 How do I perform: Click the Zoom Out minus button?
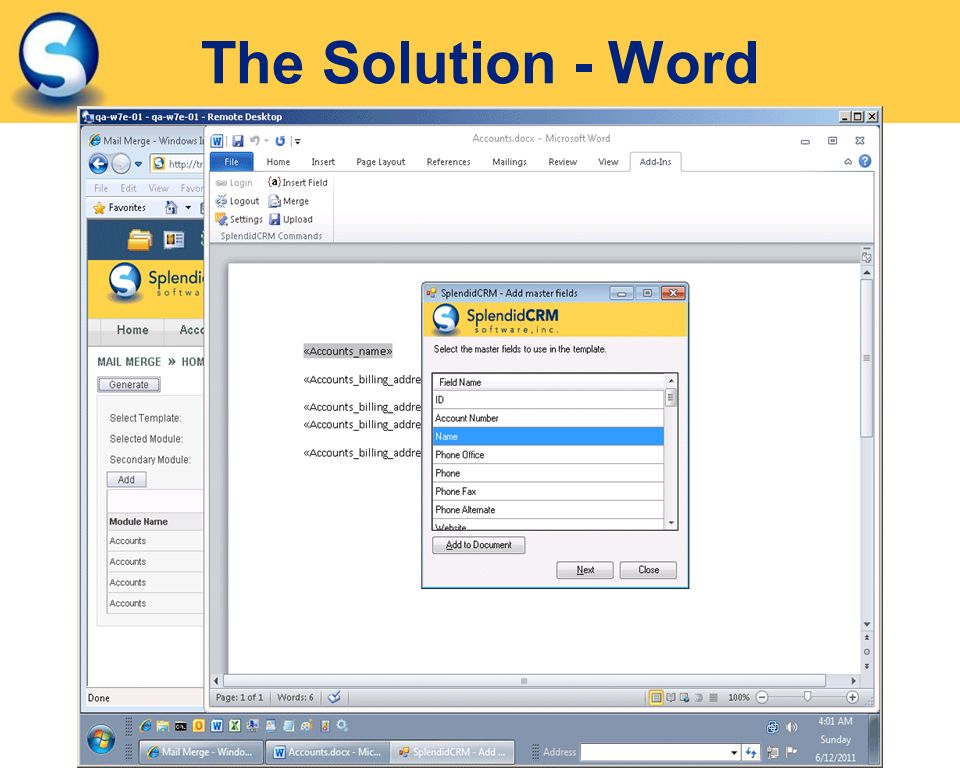(x=762, y=697)
